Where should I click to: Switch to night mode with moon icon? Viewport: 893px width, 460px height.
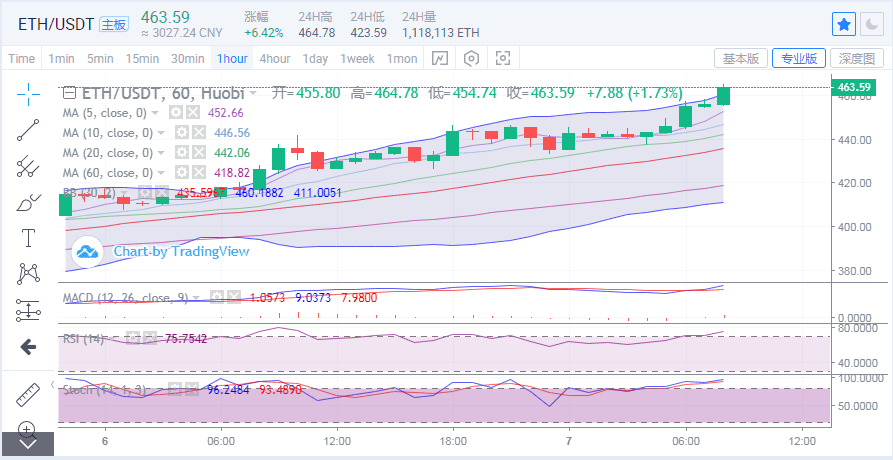point(872,24)
